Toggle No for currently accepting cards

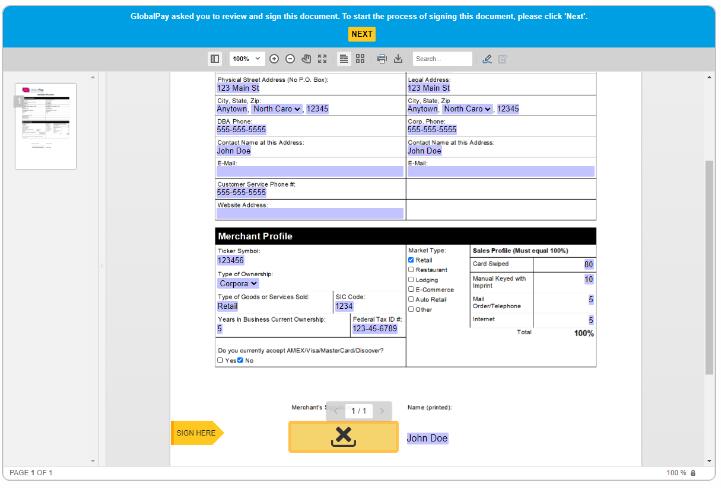[240, 360]
